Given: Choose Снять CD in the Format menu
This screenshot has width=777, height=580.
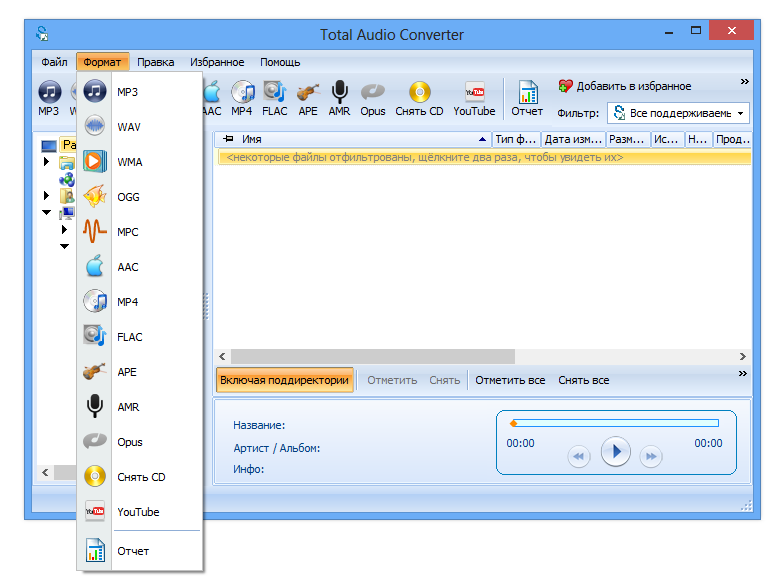Looking at the screenshot, I should coord(140,477).
